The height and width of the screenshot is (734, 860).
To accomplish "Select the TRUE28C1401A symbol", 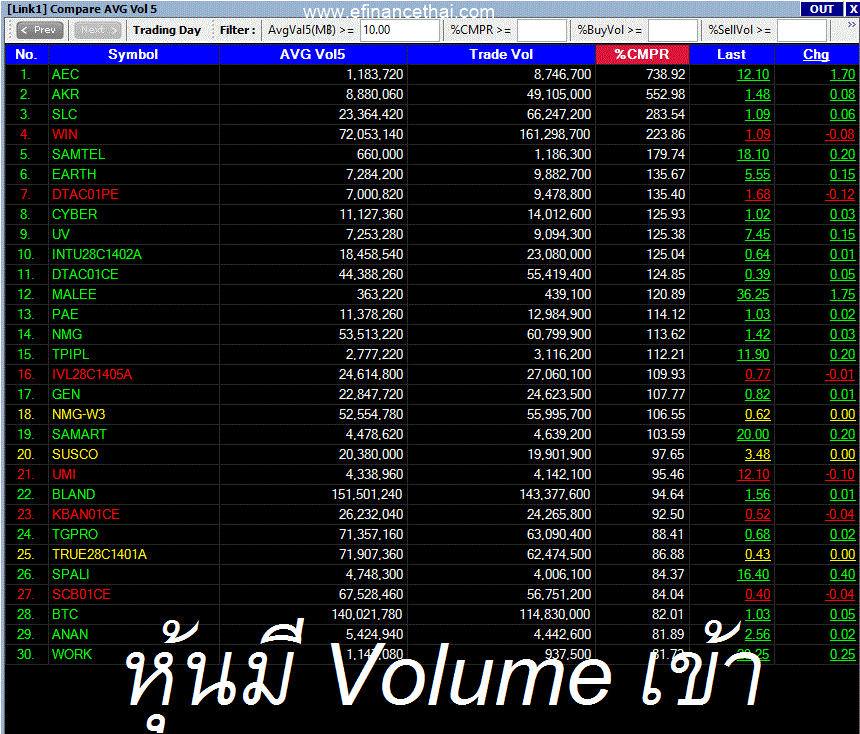I will [x=99, y=555].
